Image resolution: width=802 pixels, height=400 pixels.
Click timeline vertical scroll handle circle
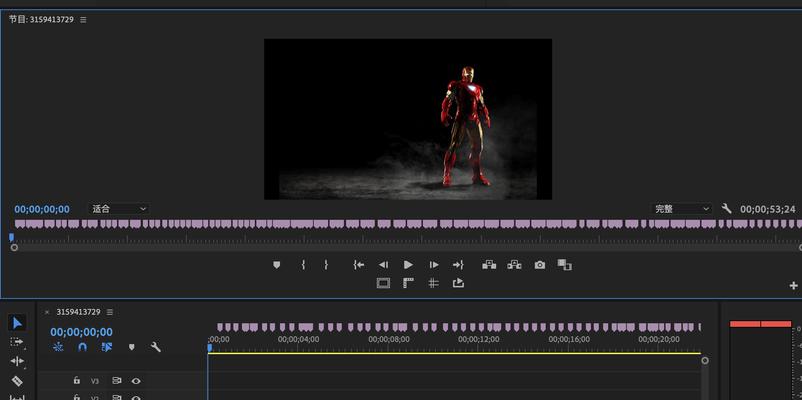coord(705,360)
